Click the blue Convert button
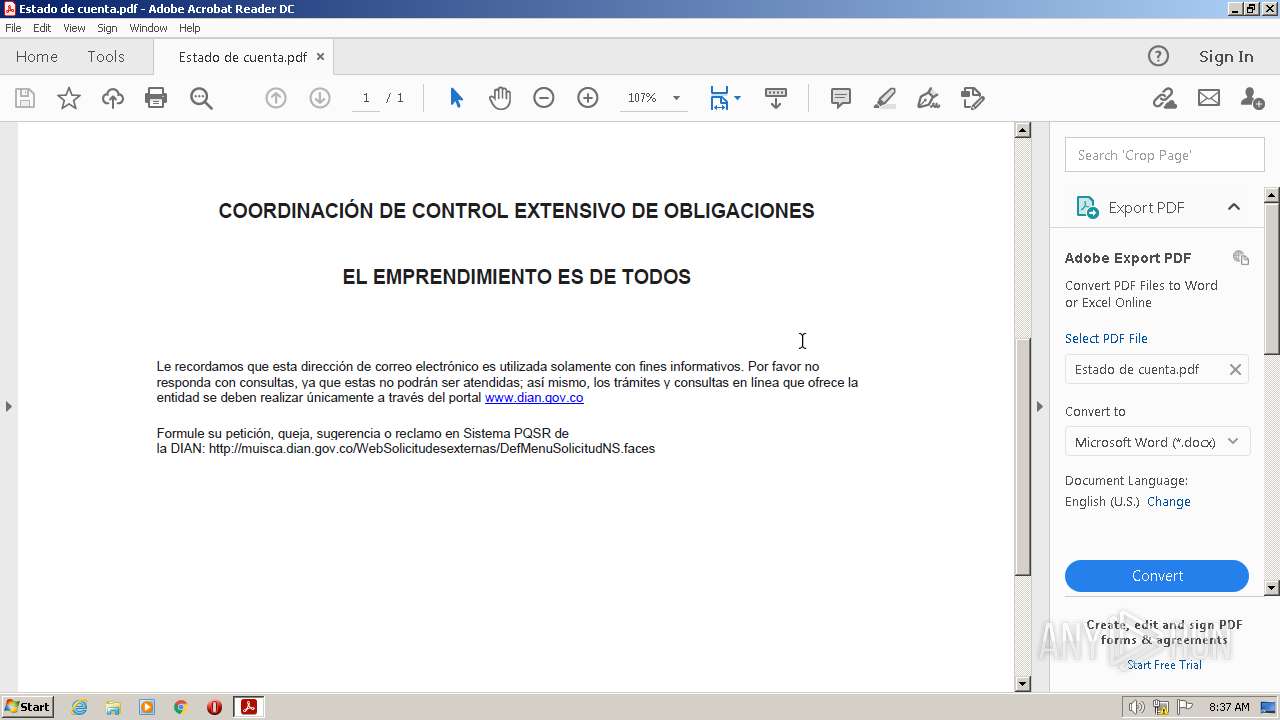Screen dimensions: 1280x720 [1157, 576]
